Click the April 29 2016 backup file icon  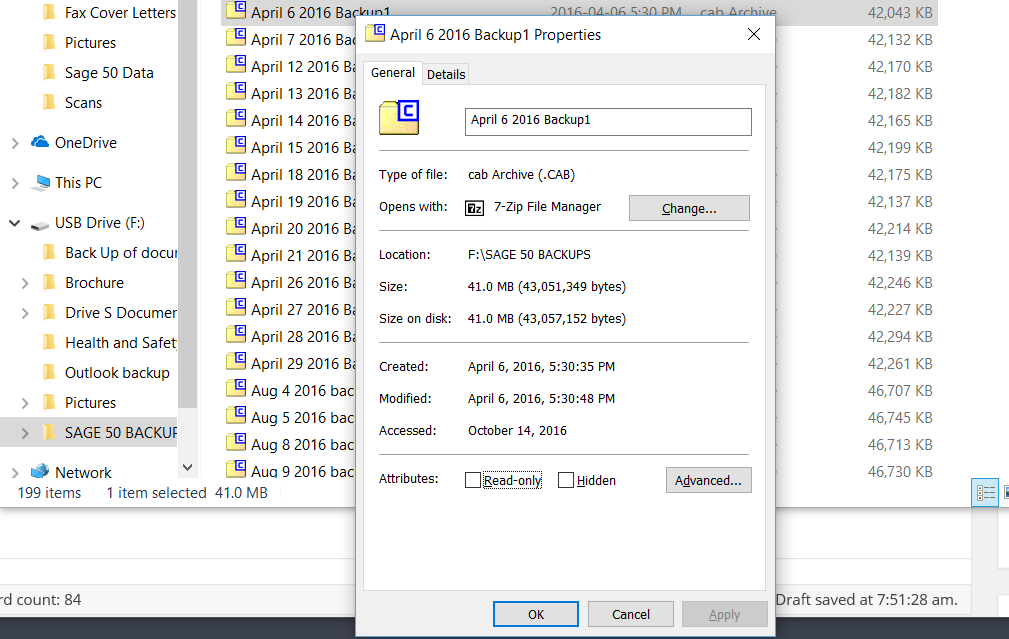point(236,362)
